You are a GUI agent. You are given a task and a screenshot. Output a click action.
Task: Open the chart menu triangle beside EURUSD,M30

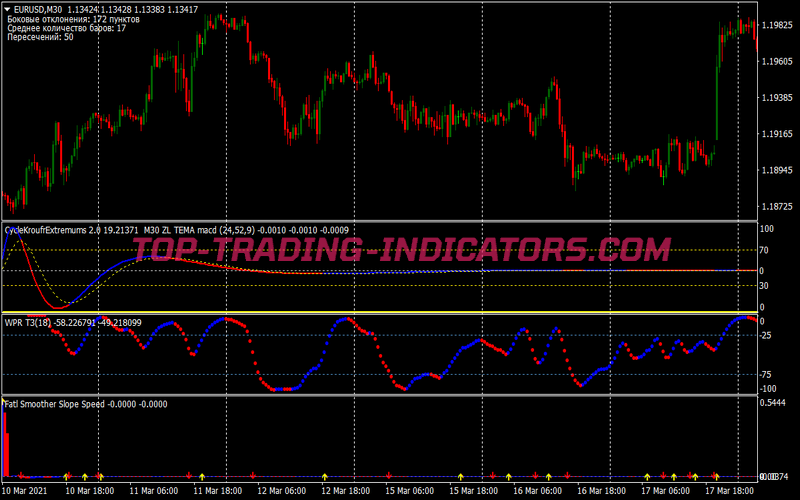coord(7,9)
